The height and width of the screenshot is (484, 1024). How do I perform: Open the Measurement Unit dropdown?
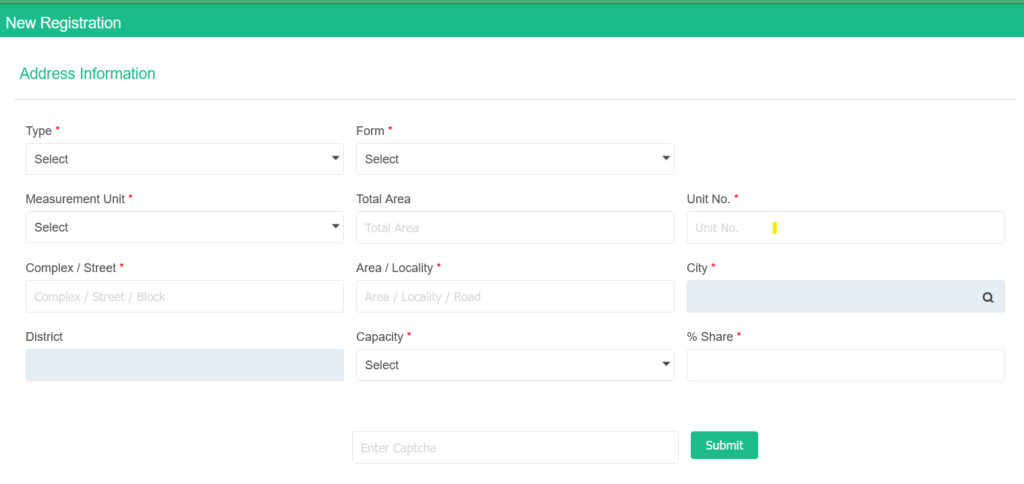[184, 227]
